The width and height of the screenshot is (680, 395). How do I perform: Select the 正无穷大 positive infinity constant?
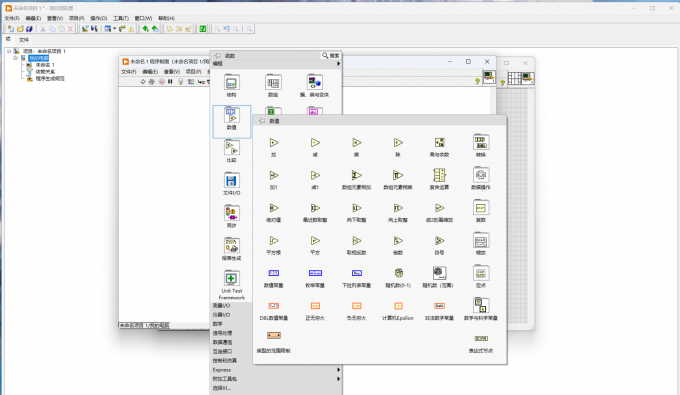coord(315,306)
